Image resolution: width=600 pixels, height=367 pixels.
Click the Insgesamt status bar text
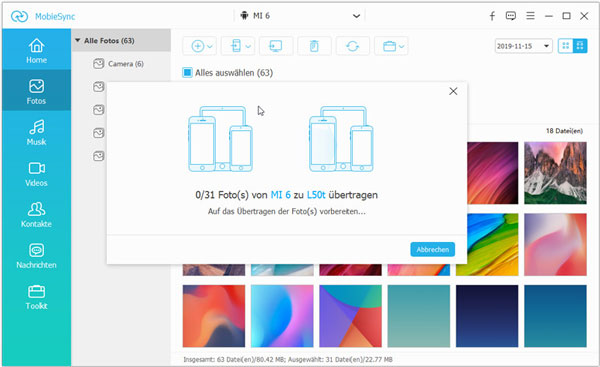pos(288,359)
